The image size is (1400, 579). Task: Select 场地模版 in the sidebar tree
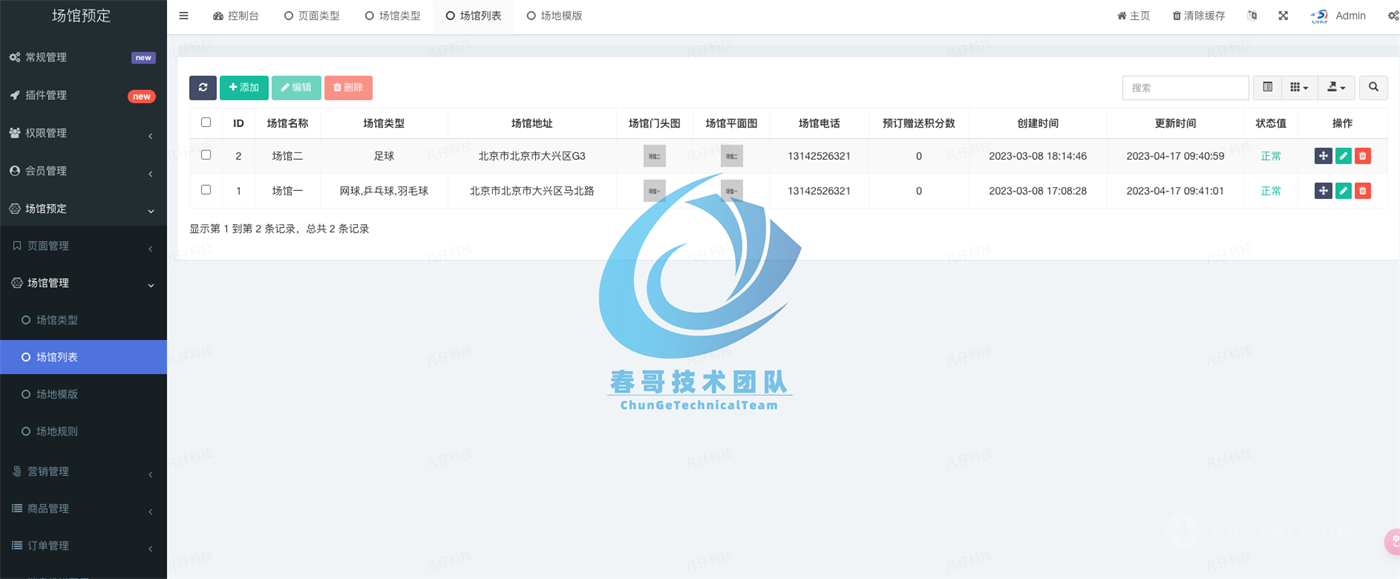pyautogui.click(x=83, y=394)
